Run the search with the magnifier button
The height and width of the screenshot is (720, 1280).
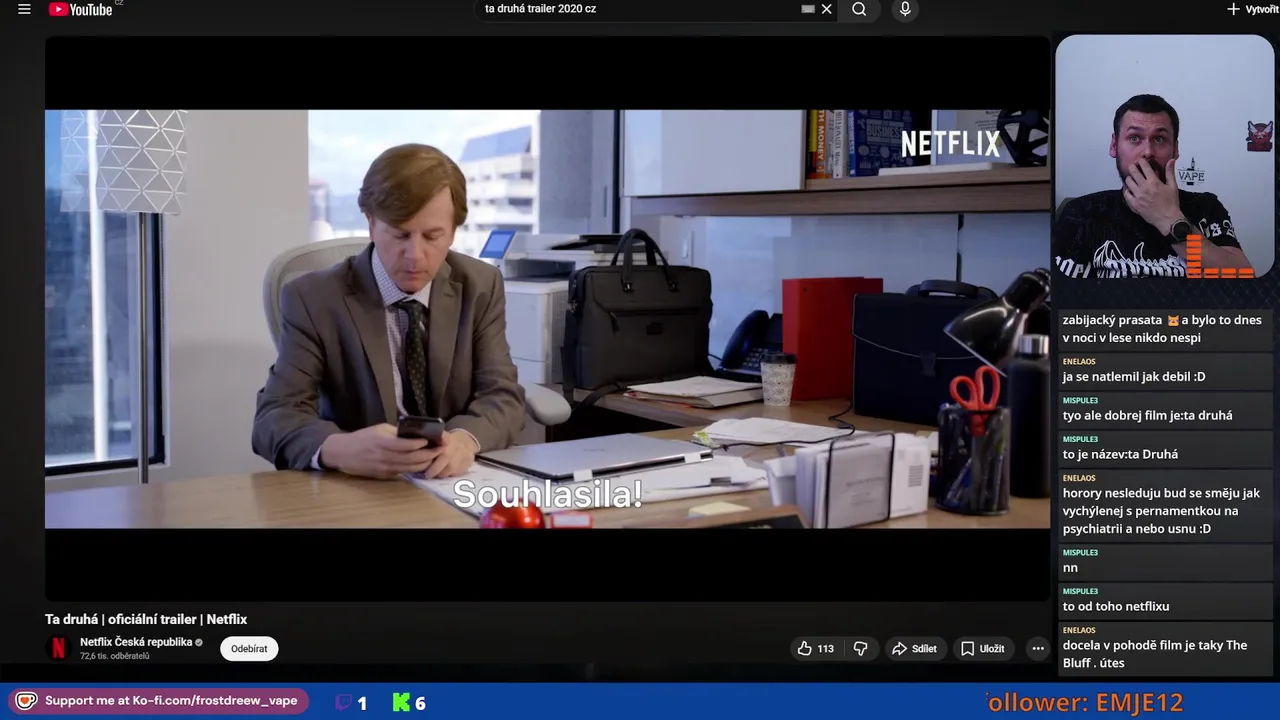point(859,9)
